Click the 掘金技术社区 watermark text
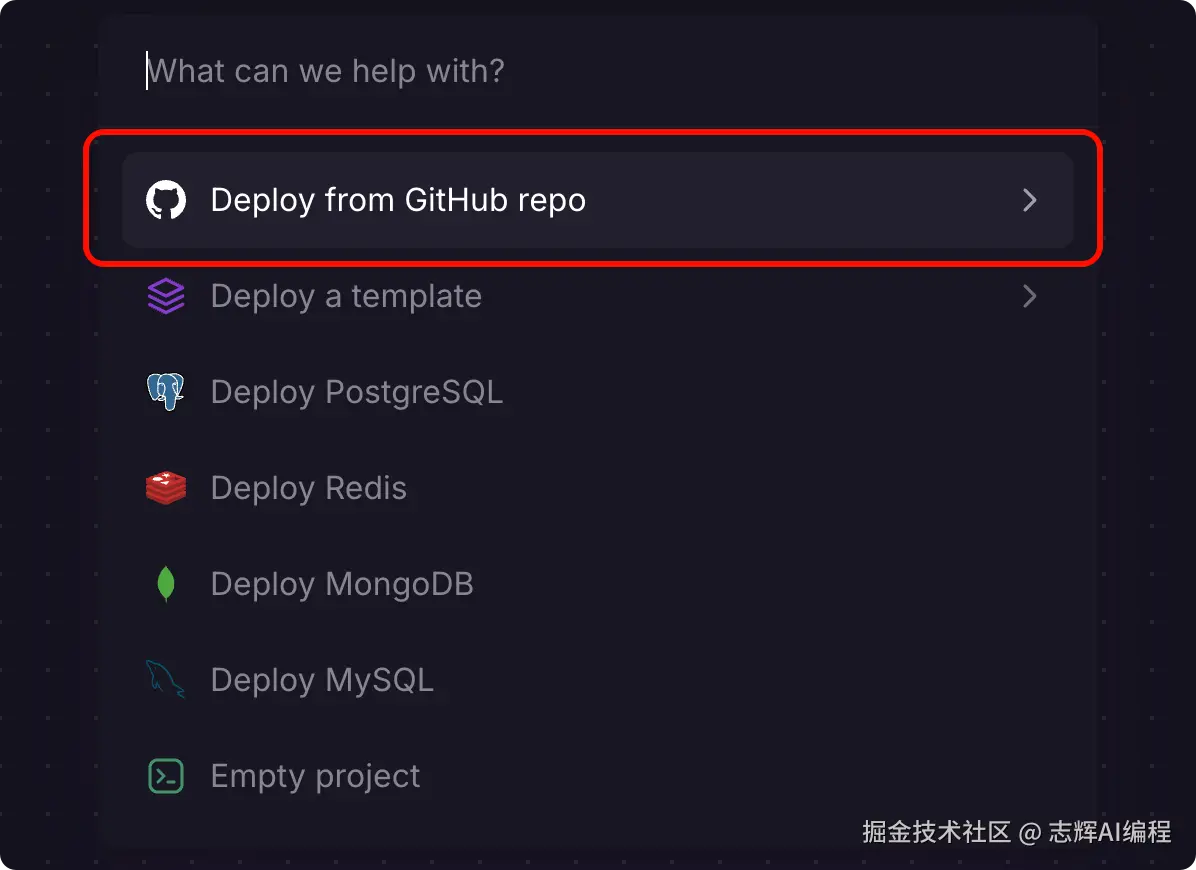The width and height of the screenshot is (1196, 870). 936,832
